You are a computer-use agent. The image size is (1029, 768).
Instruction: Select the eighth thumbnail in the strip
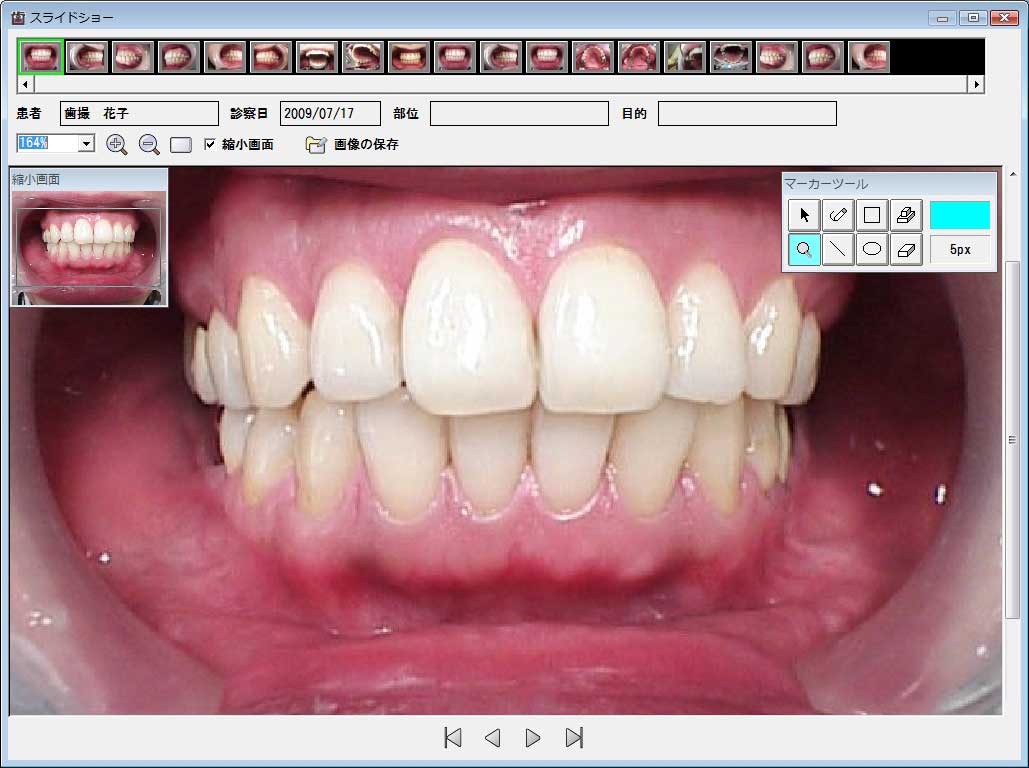[x=362, y=56]
